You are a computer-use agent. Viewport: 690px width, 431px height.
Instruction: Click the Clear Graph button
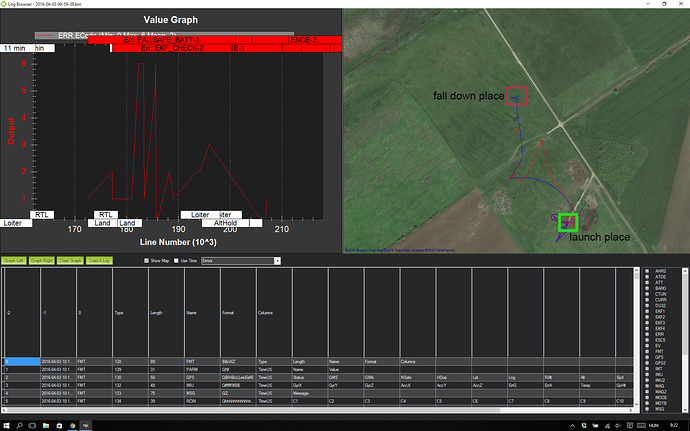click(x=70, y=261)
